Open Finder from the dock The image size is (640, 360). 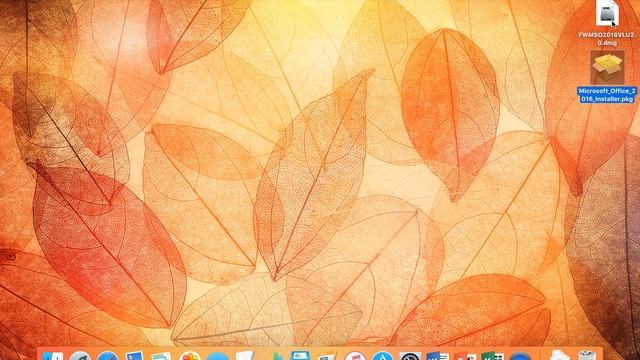[53, 355]
